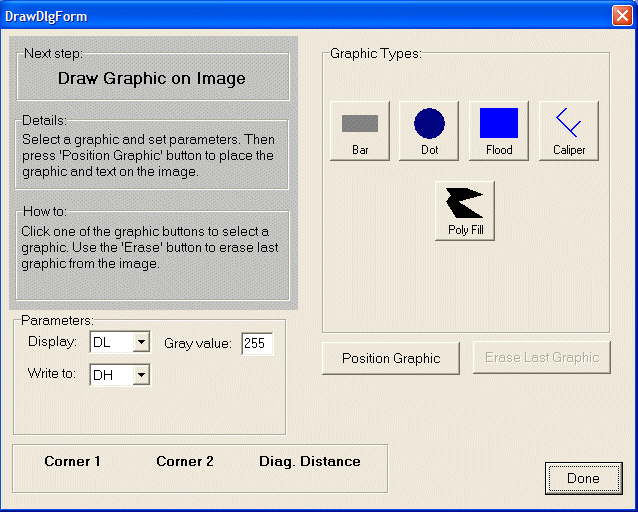Screen dimensions: 638x512
Task: Click the Graphic Types group label
Action: pos(376,54)
